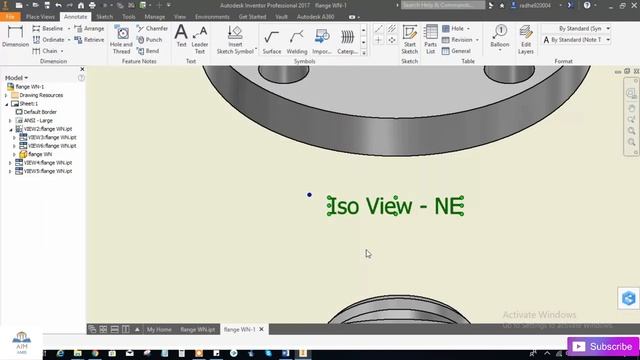This screenshot has height=360, width=640.
Task: Switch to the flange WN.ipt document tab
Action: tap(198, 329)
